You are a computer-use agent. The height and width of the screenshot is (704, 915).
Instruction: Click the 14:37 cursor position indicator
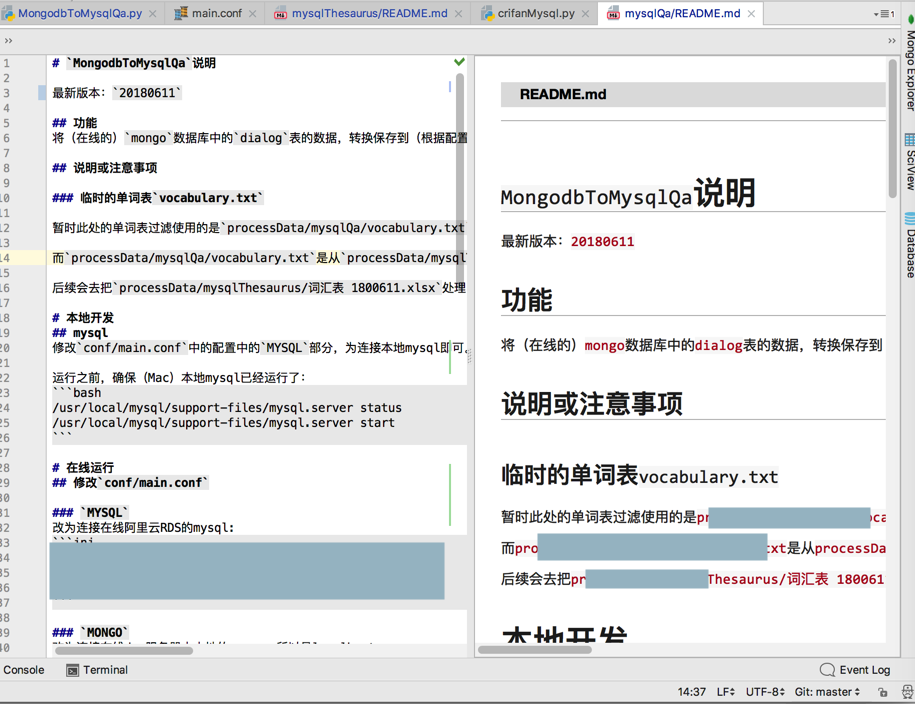click(x=692, y=692)
